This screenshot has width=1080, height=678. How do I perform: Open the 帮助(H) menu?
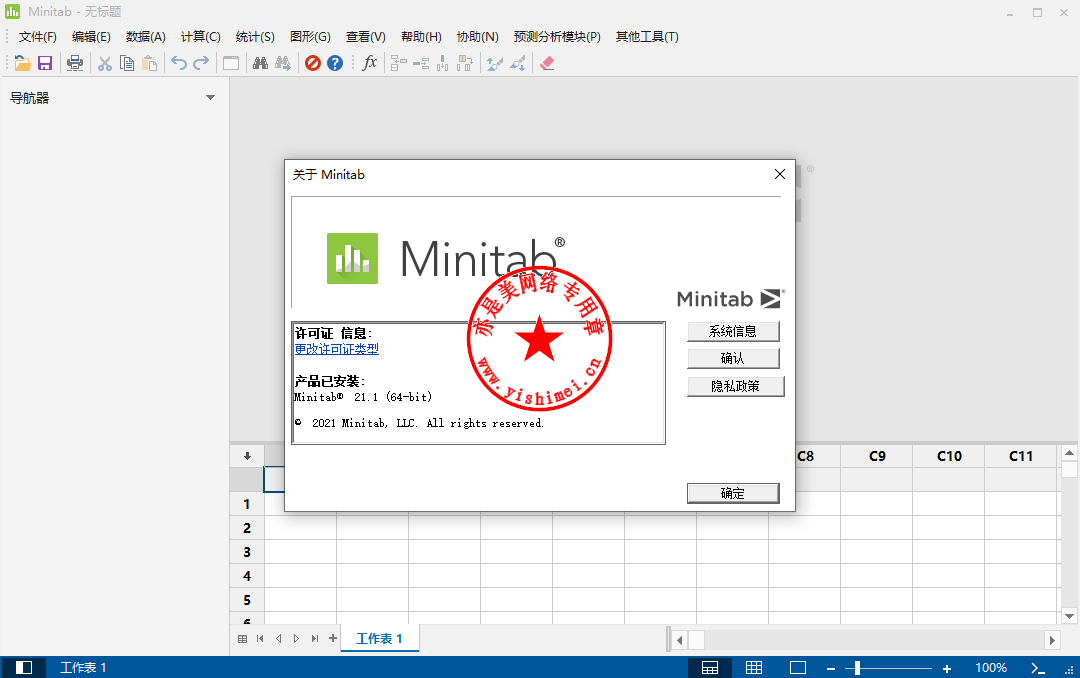(421, 37)
